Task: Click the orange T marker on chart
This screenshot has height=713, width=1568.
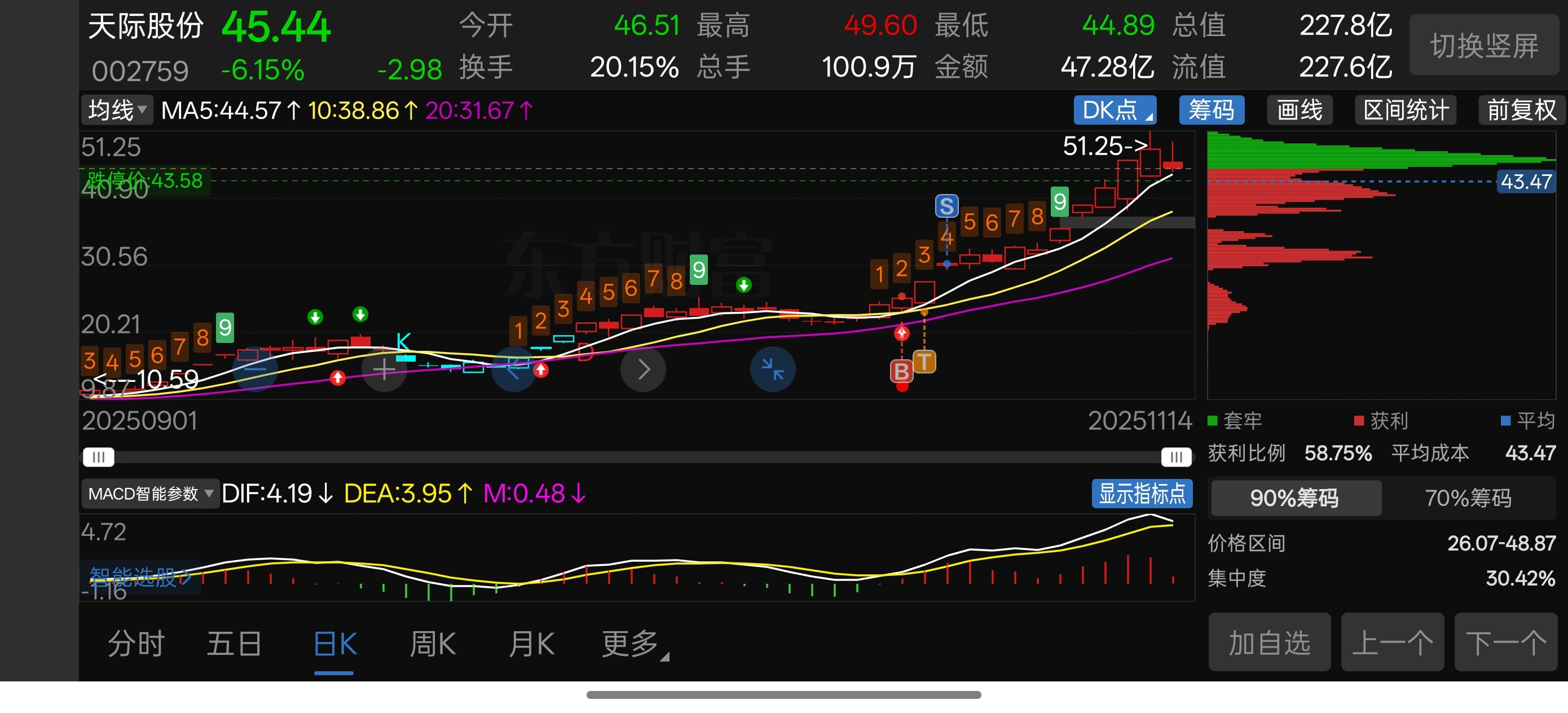Action: point(924,362)
